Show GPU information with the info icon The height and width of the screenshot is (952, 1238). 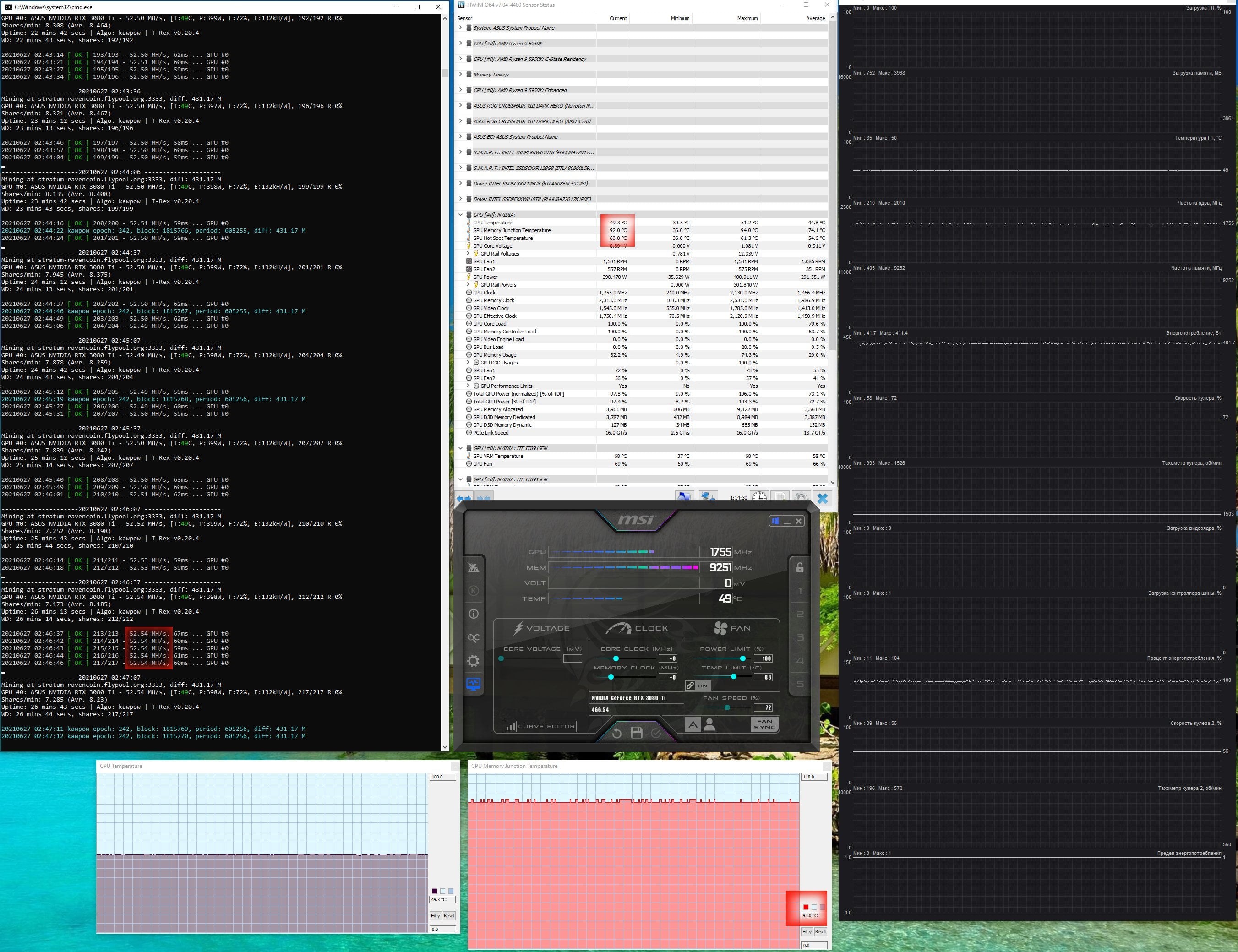click(x=473, y=614)
